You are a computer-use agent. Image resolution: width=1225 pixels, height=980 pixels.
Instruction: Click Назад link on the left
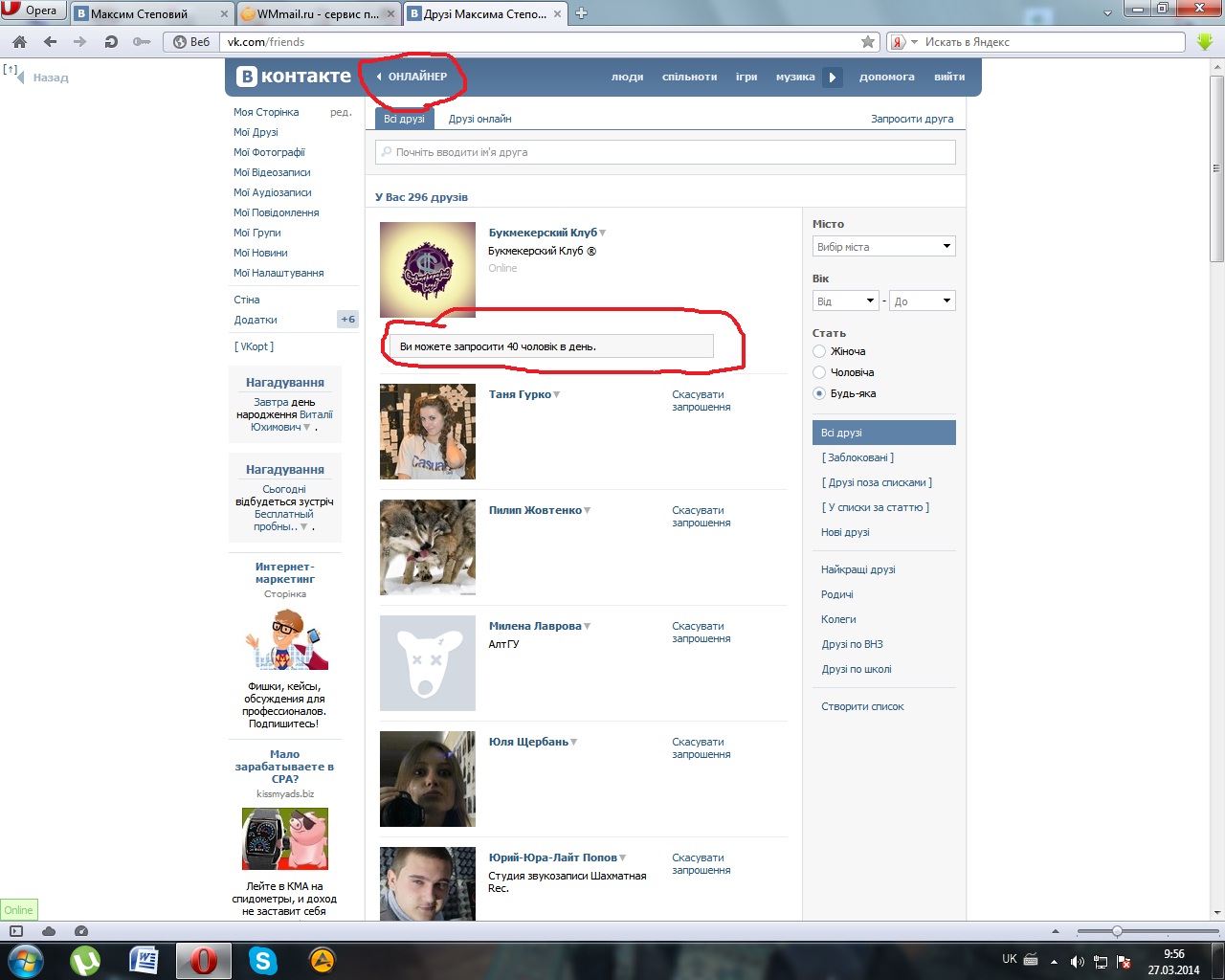click(x=50, y=78)
